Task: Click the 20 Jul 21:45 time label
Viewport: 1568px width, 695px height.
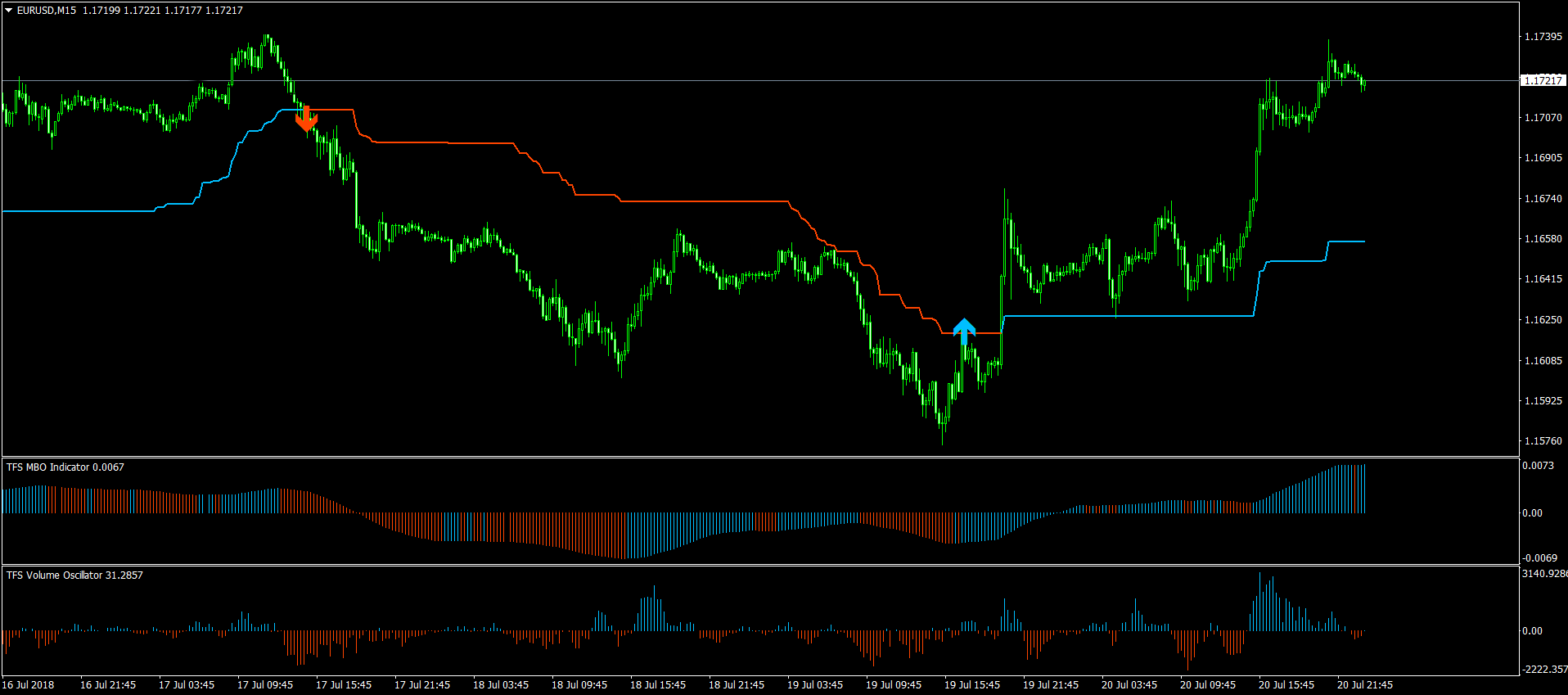Action: (1364, 685)
